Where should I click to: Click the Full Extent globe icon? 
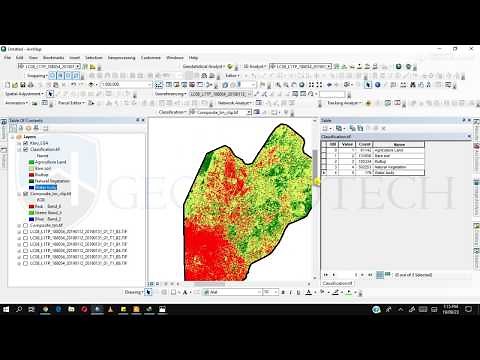tap(302, 85)
